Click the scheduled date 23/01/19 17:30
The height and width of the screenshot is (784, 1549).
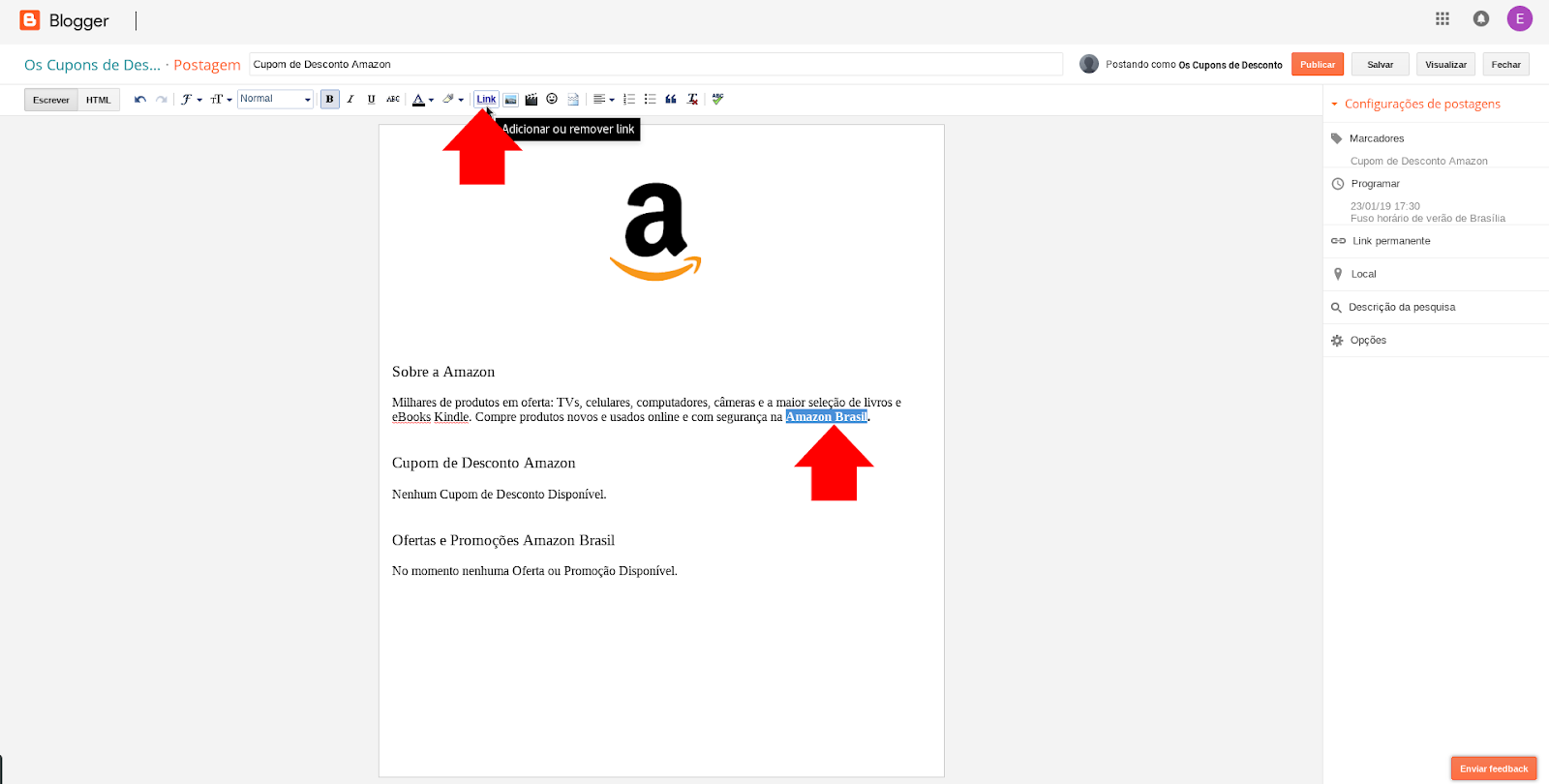click(1385, 206)
